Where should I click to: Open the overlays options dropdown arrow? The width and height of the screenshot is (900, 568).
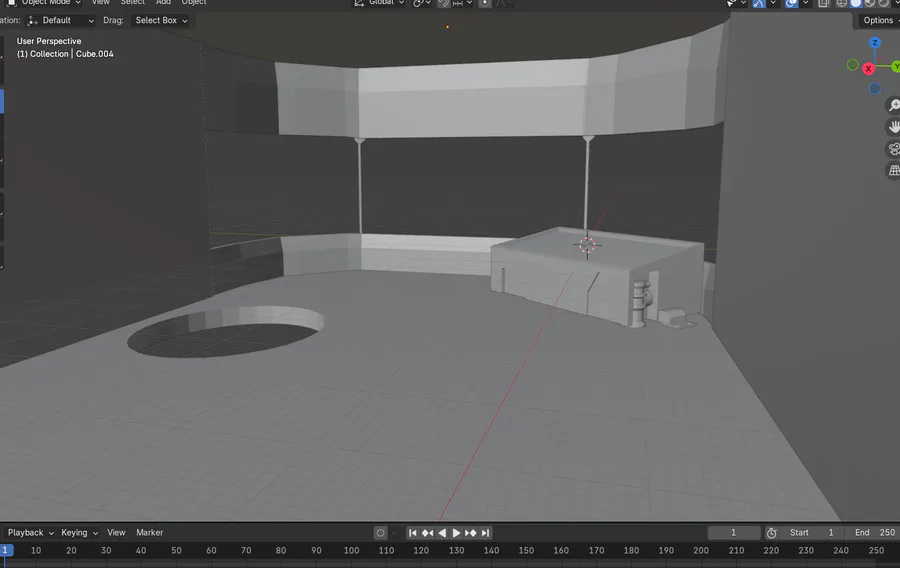point(805,3)
